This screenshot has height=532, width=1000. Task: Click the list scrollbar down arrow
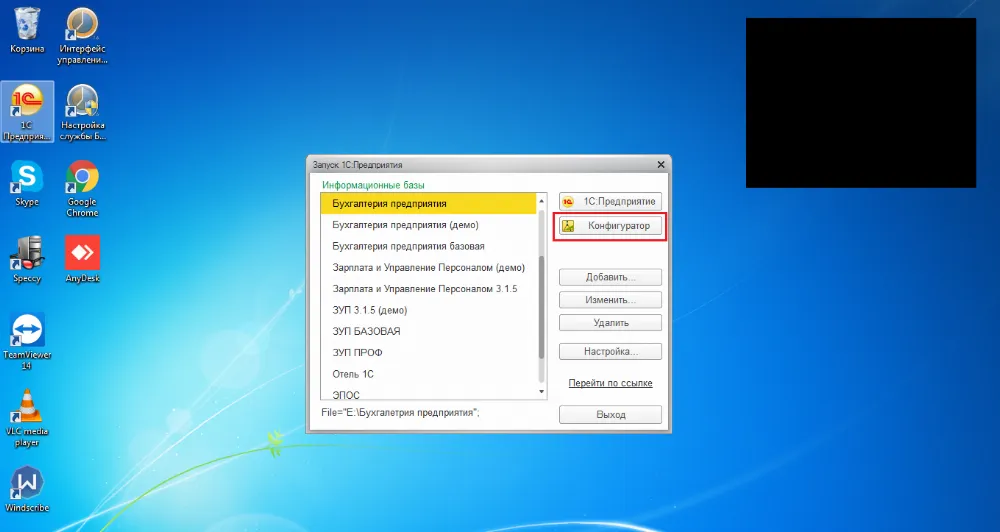click(x=542, y=392)
